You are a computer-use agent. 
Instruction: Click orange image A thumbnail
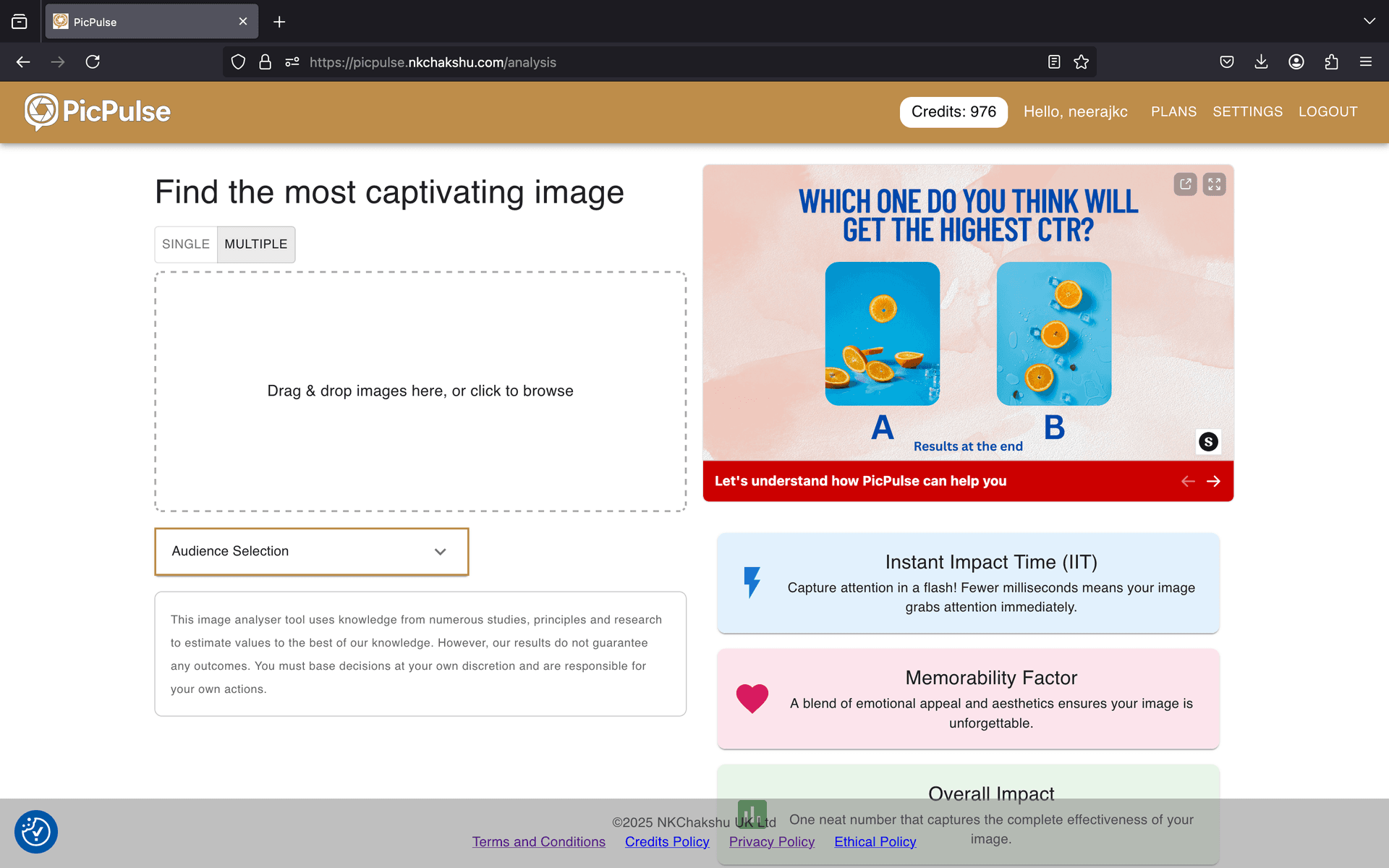click(x=883, y=333)
